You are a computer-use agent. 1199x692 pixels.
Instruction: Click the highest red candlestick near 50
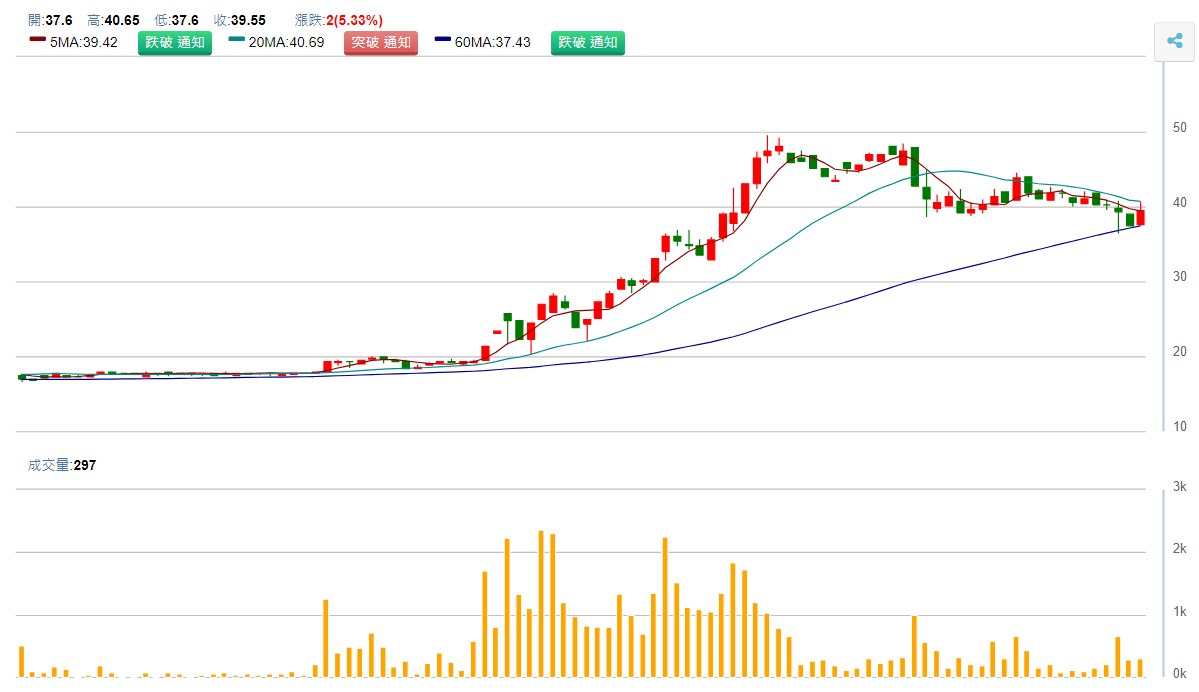[767, 152]
